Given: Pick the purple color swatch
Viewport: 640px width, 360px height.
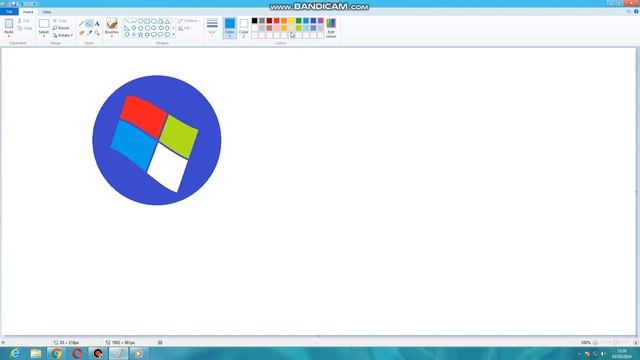Looking at the screenshot, I should (321, 20).
